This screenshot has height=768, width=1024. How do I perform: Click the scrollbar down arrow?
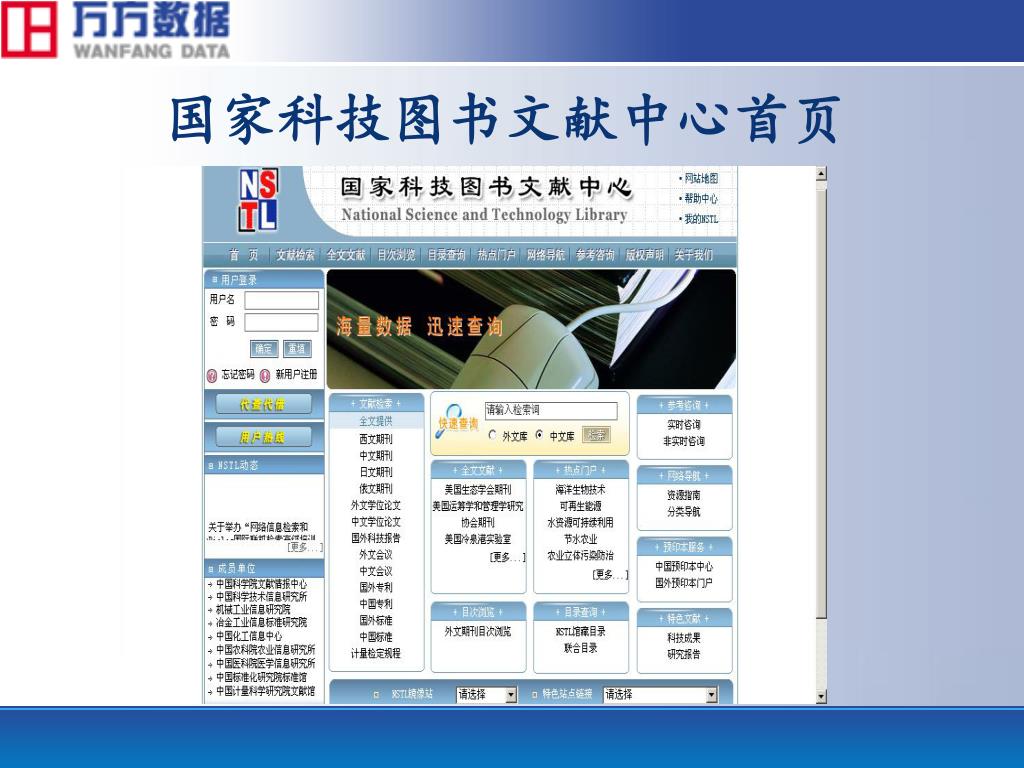pos(822,697)
